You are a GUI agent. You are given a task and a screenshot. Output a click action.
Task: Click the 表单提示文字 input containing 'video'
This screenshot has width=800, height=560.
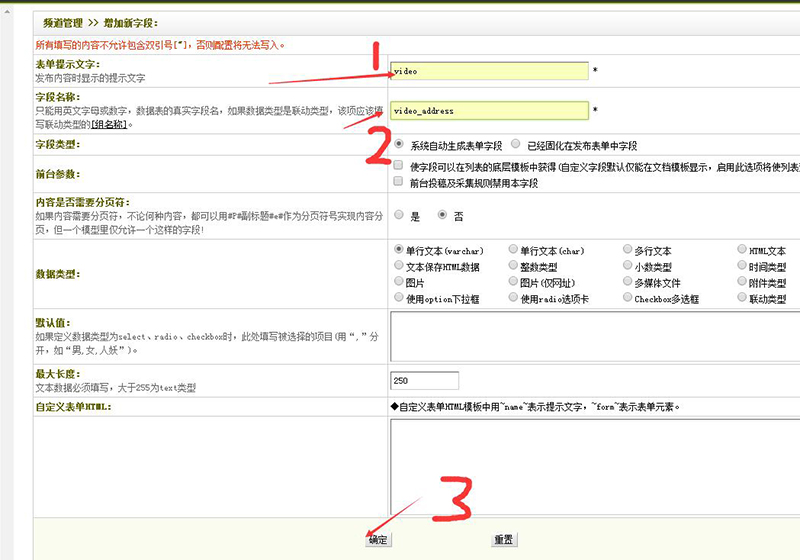(x=489, y=71)
